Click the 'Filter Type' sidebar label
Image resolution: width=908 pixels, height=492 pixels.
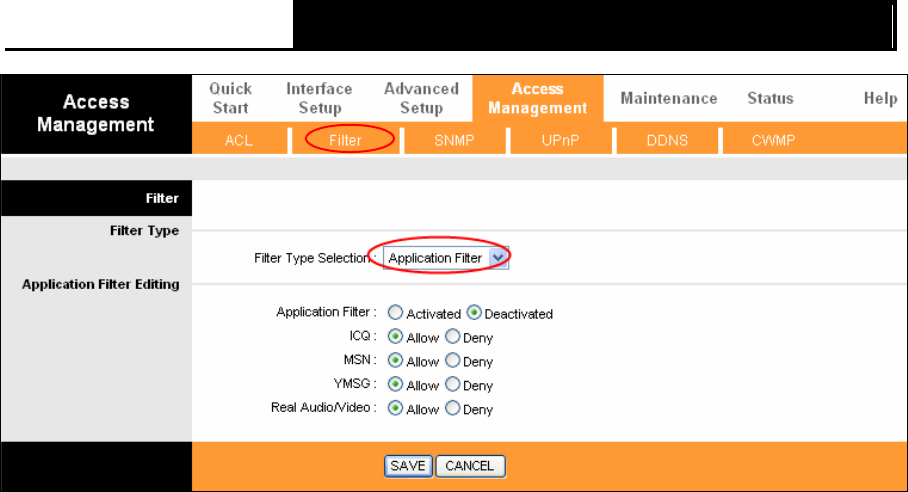pos(144,231)
